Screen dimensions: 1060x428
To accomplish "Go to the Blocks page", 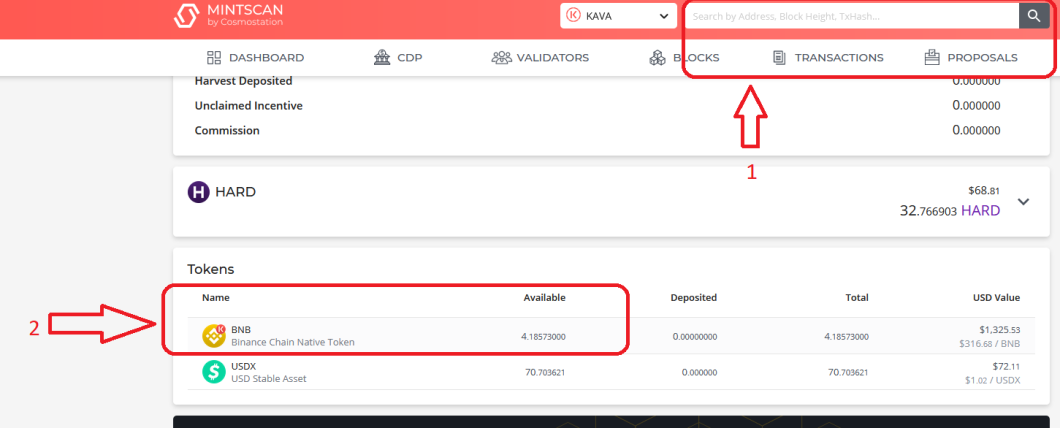I will [x=684, y=57].
